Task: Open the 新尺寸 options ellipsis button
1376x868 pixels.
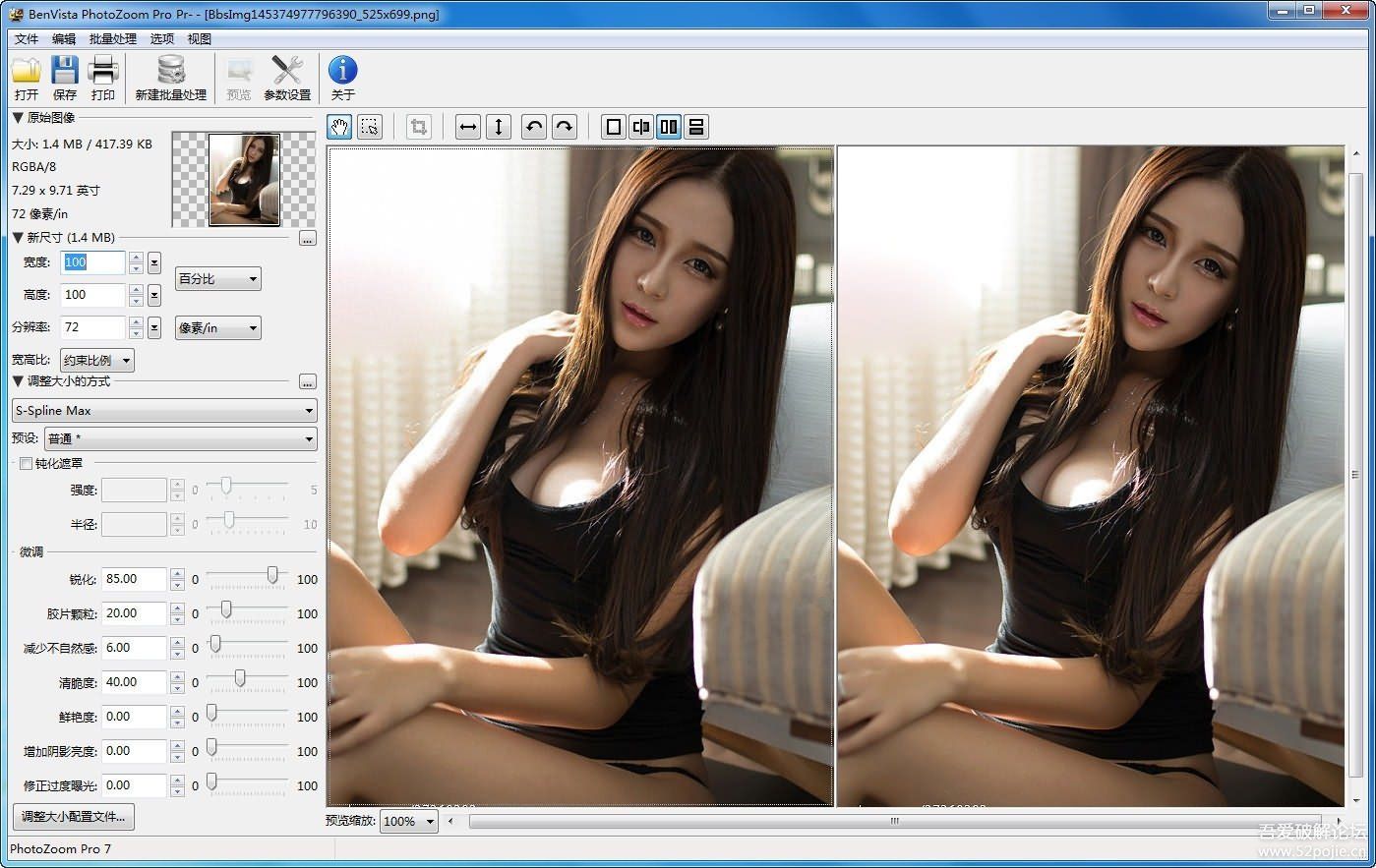Action: point(308,239)
